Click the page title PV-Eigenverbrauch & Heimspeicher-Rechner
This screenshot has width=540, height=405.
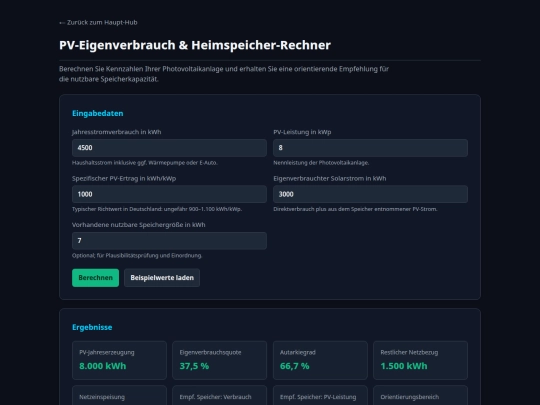(195, 45)
